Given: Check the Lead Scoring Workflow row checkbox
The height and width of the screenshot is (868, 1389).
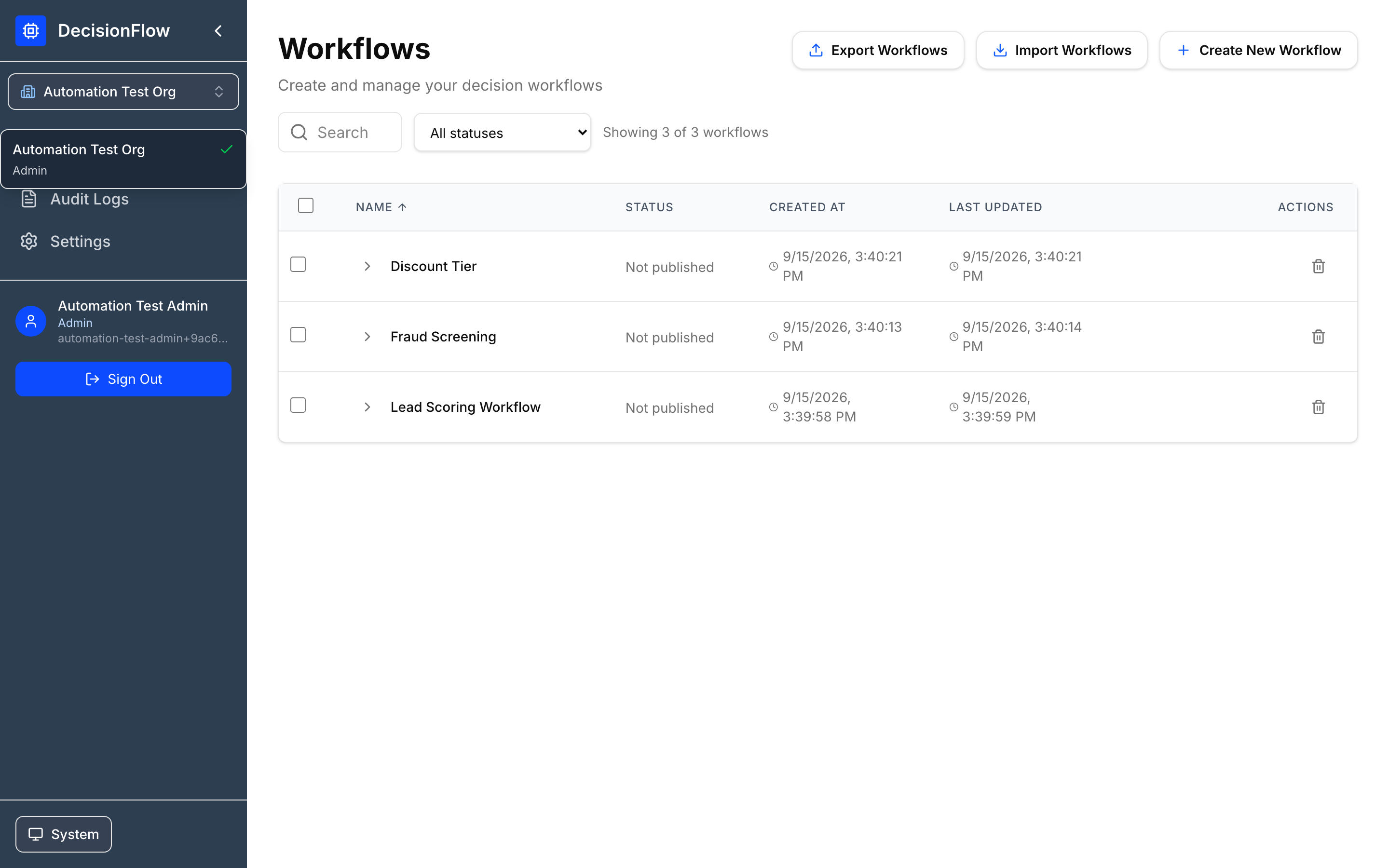Looking at the screenshot, I should [x=298, y=405].
